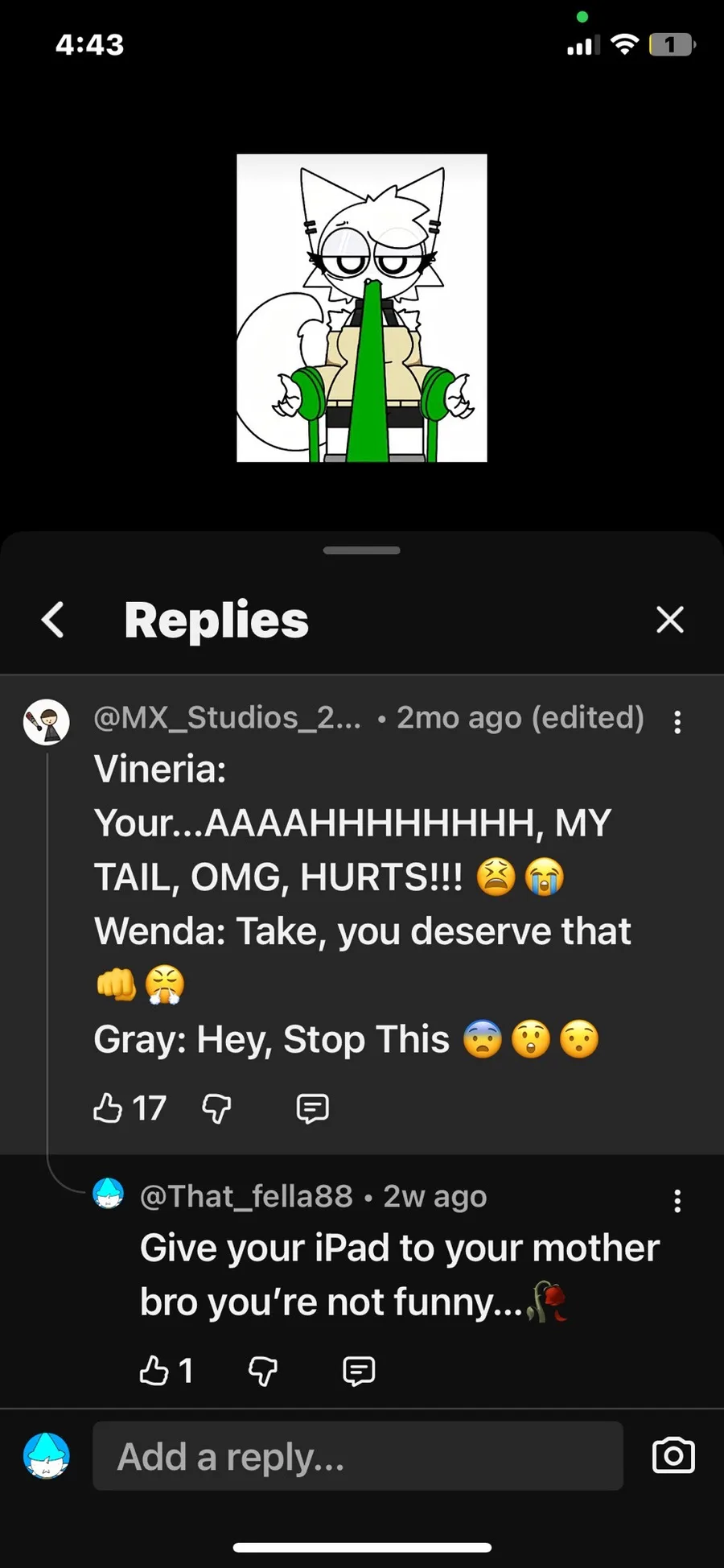Dislike the MX_Studios comment
Image resolution: width=724 pixels, height=1568 pixels.
[x=216, y=1108]
